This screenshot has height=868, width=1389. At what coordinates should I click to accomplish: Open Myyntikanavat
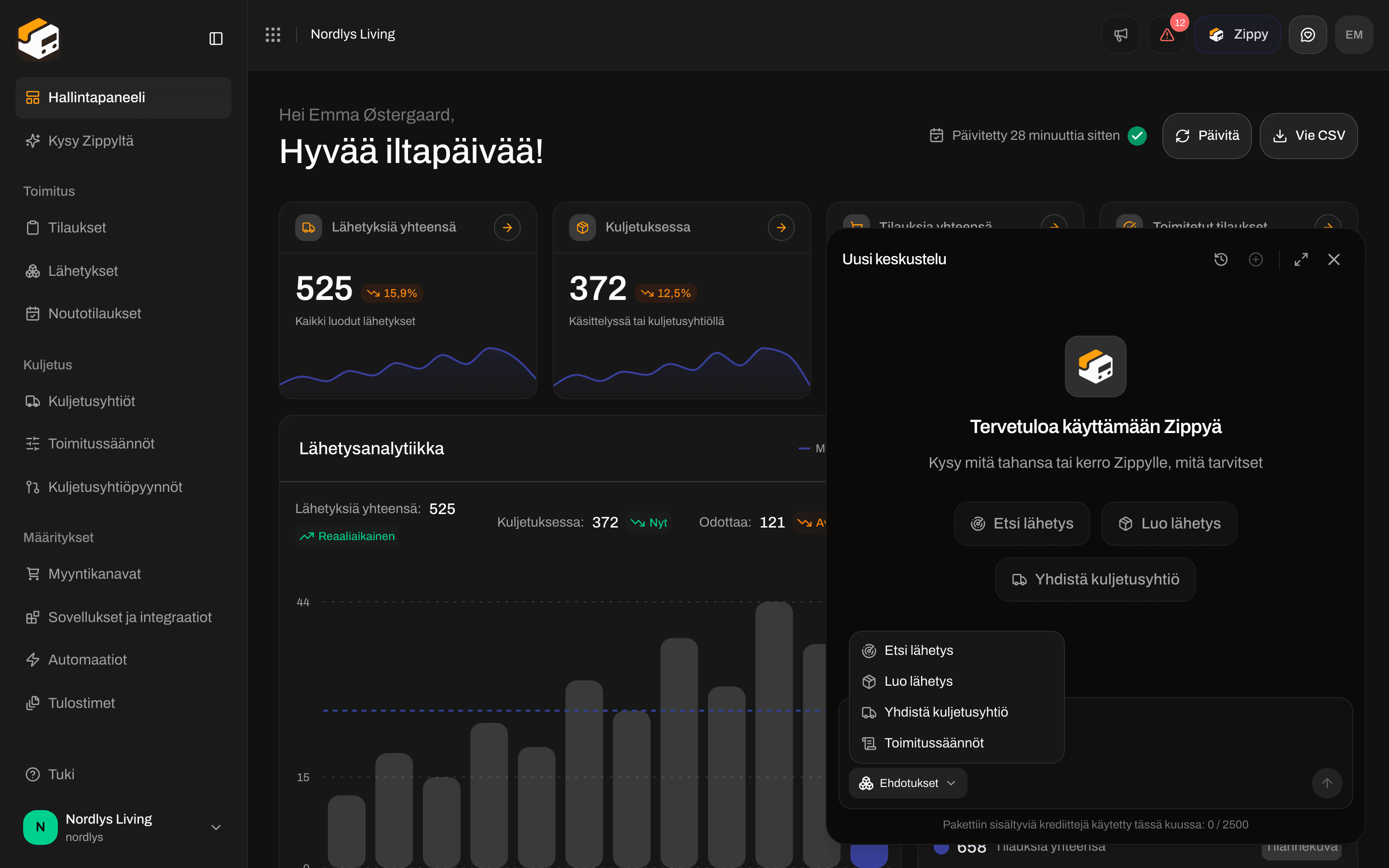[x=123, y=574]
